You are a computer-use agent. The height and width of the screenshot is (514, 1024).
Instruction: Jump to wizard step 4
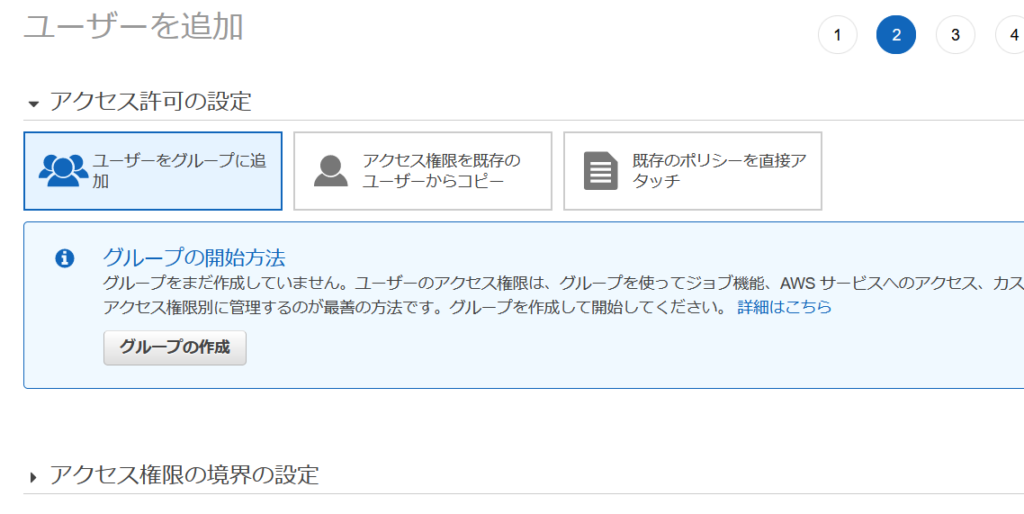pos(1011,35)
